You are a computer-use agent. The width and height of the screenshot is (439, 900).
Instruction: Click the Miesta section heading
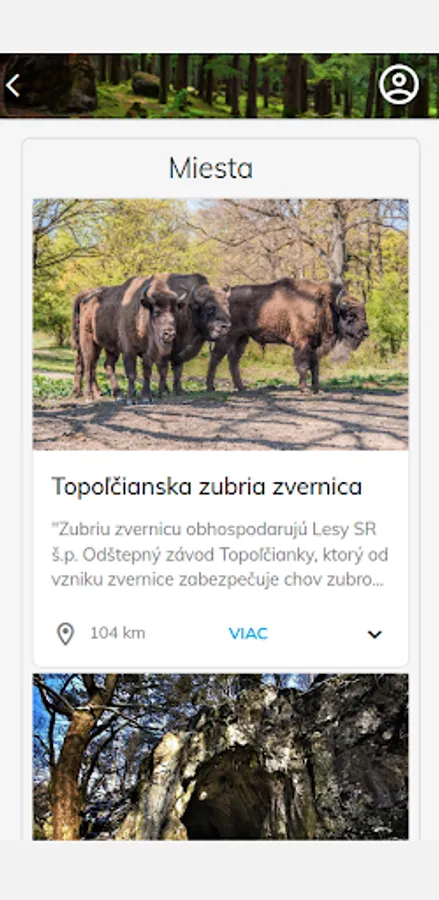(211, 168)
